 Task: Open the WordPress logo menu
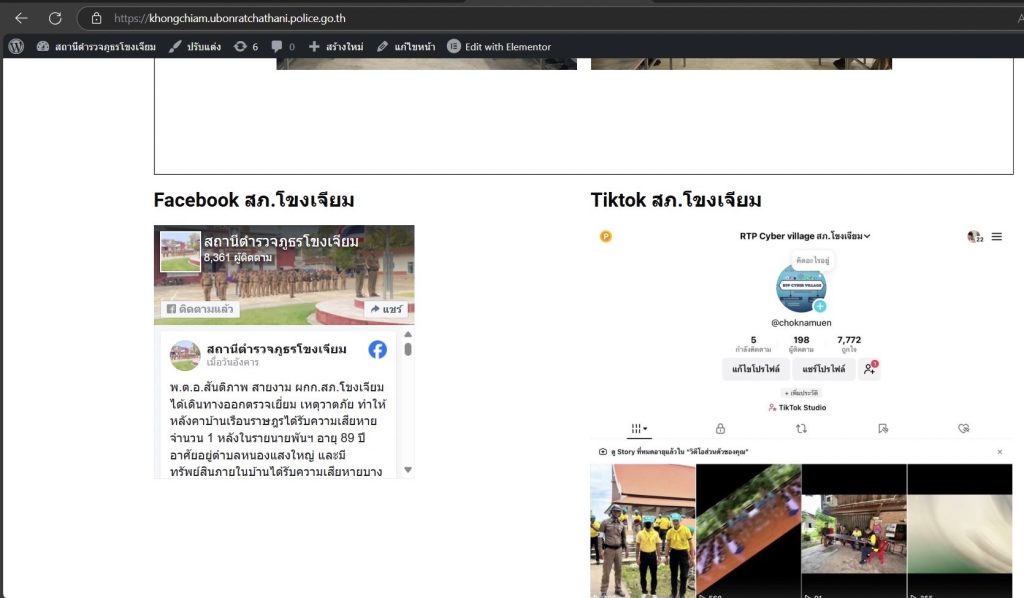pyautogui.click(x=16, y=46)
